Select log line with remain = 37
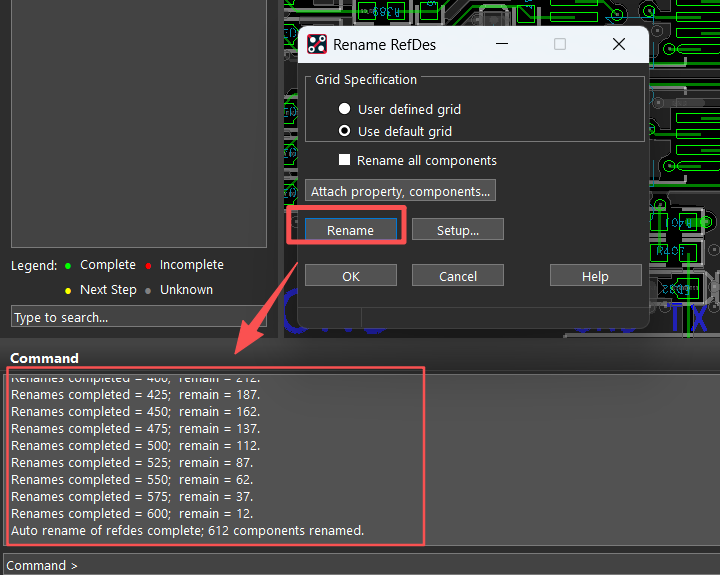Screen dimensions: 720x575 pos(132,496)
